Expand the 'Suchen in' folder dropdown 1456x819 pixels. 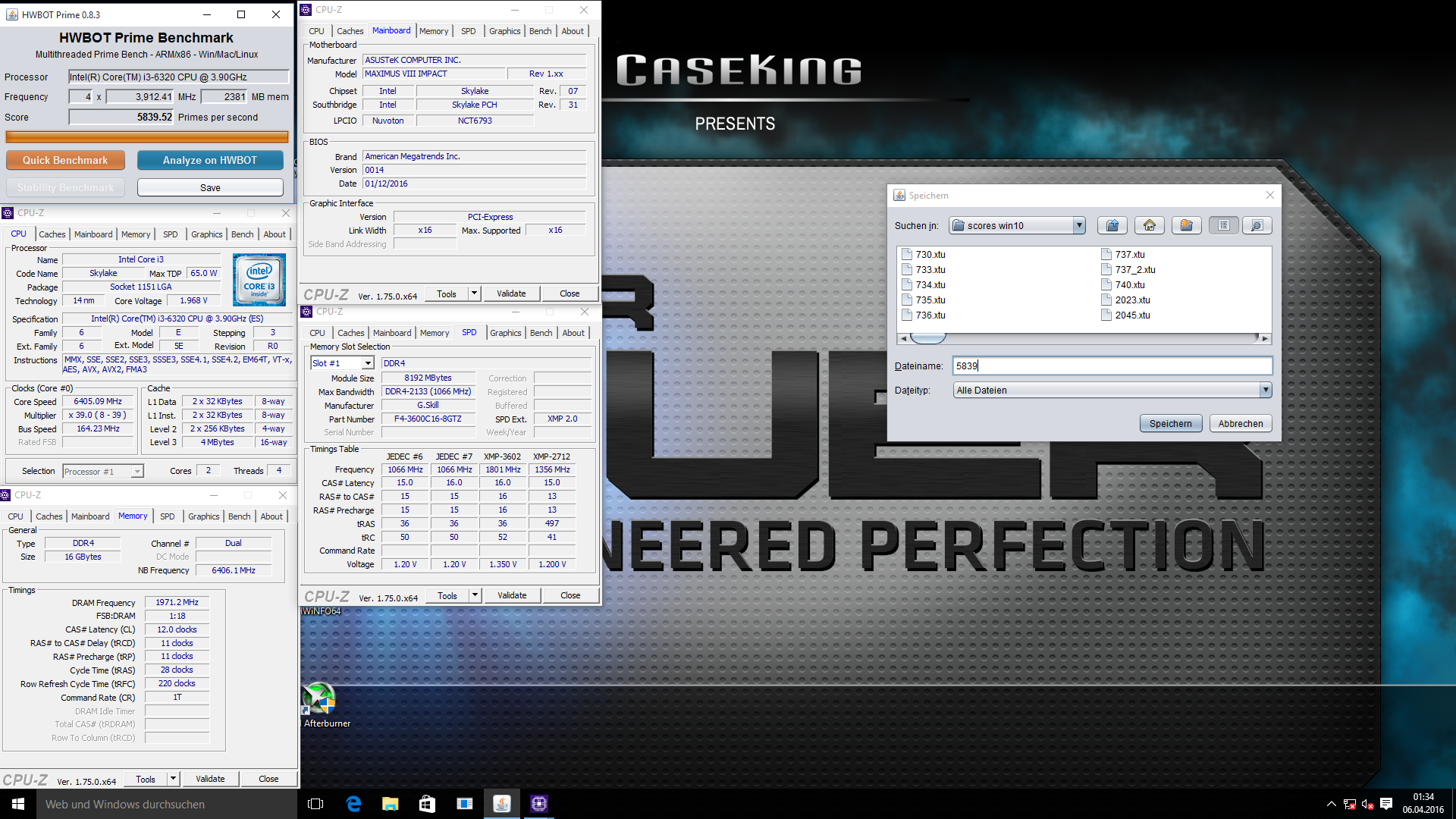click(x=1079, y=225)
